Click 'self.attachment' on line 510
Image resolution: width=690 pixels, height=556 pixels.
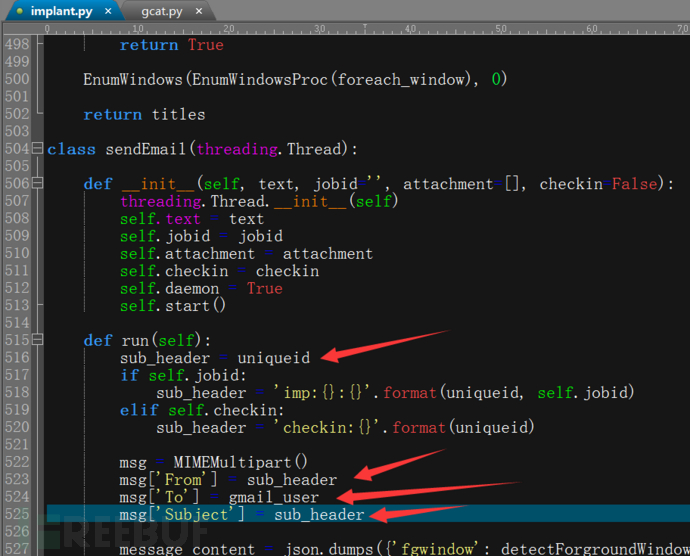click(187, 254)
